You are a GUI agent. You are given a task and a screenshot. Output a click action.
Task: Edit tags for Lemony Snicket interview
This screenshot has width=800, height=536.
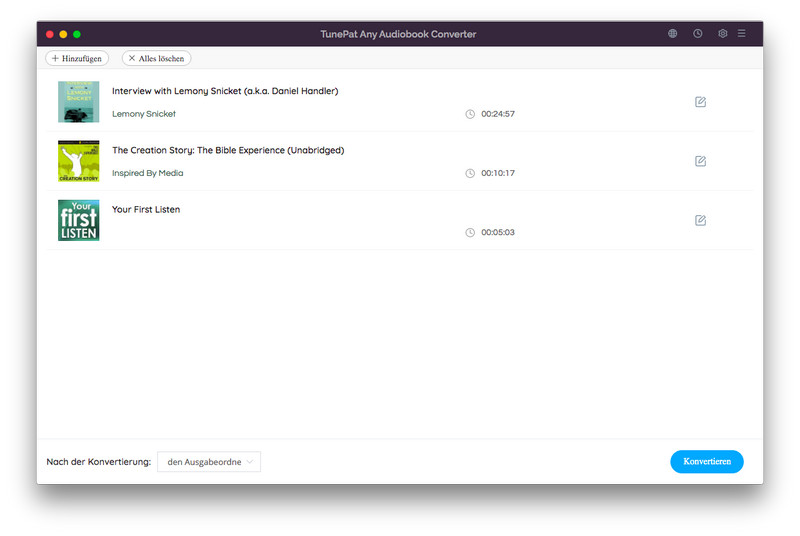[x=701, y=102]
